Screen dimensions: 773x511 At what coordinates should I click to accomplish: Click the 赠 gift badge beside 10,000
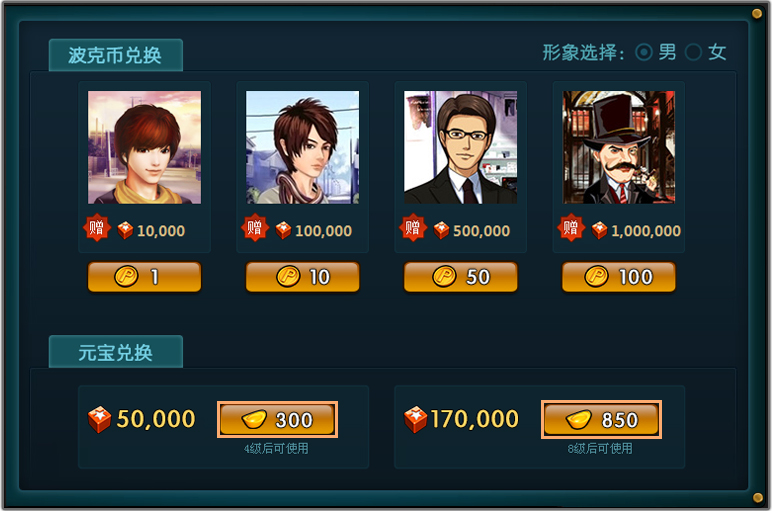click(x=97, y=228)
